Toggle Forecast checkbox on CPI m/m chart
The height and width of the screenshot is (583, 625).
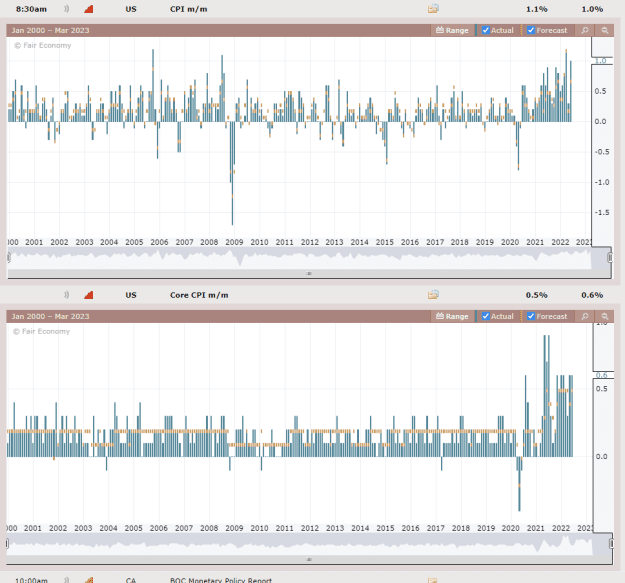click(x=531, y=30)
